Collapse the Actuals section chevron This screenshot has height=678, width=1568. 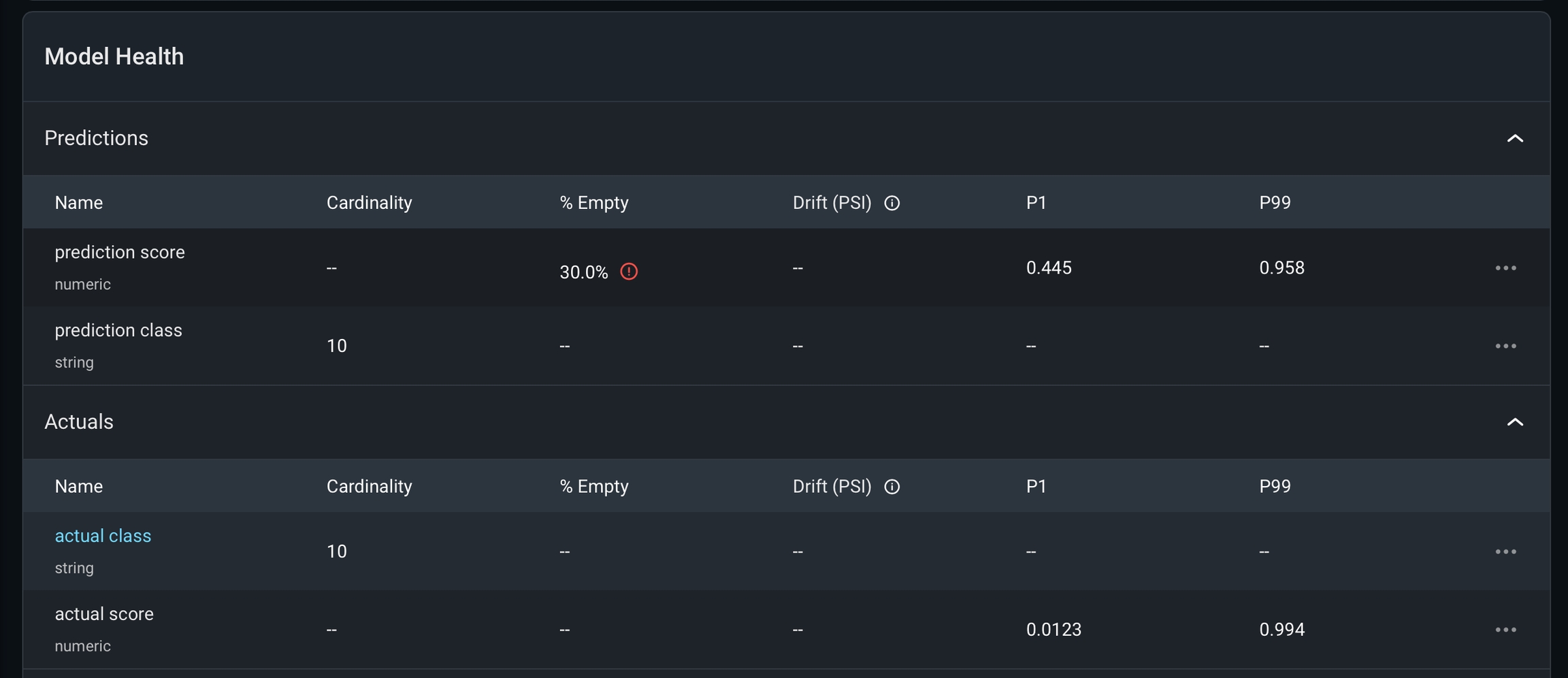[1515, 422]
